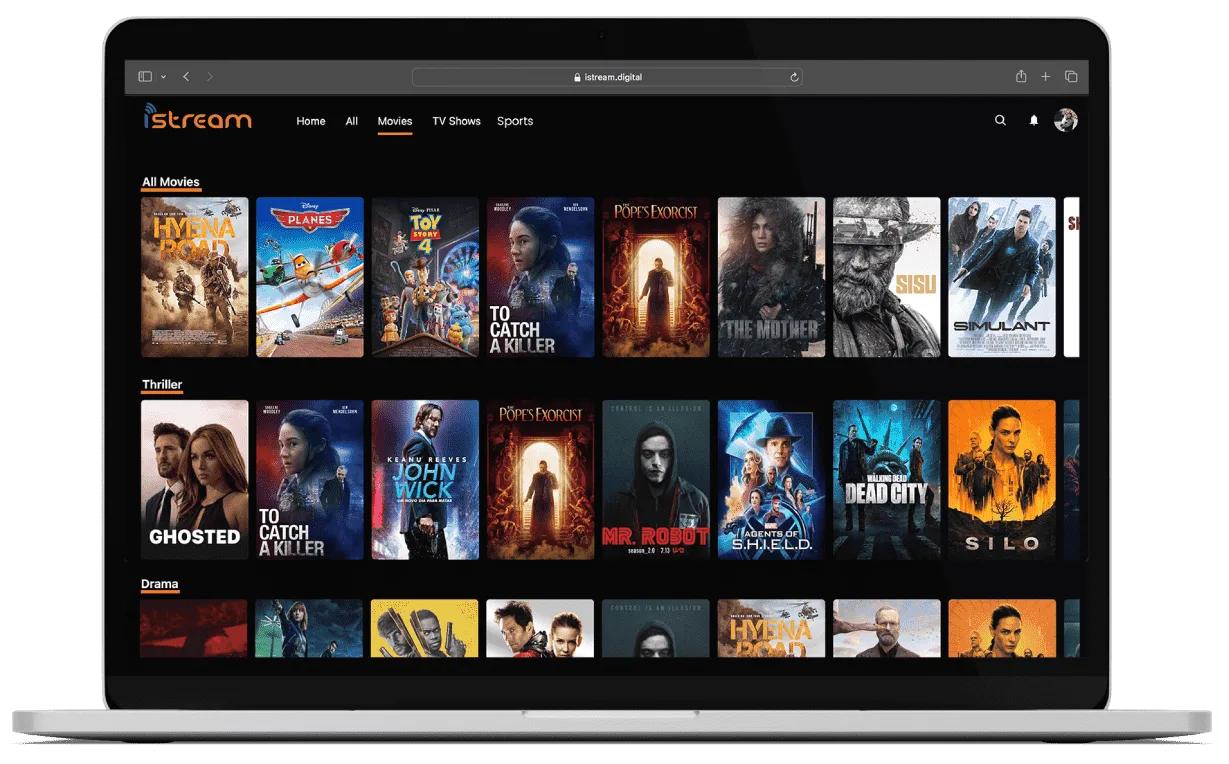
Task: Open the notifications bell
Action: (1034, 120)
